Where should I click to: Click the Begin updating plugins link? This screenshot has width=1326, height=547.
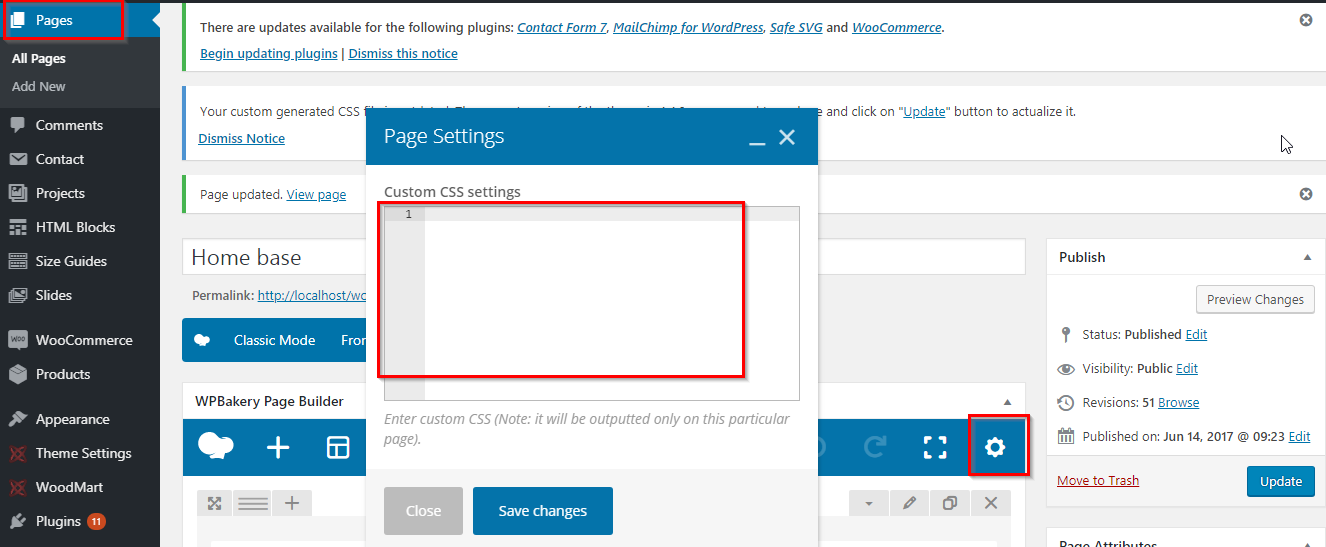click(x=269, y=53)
